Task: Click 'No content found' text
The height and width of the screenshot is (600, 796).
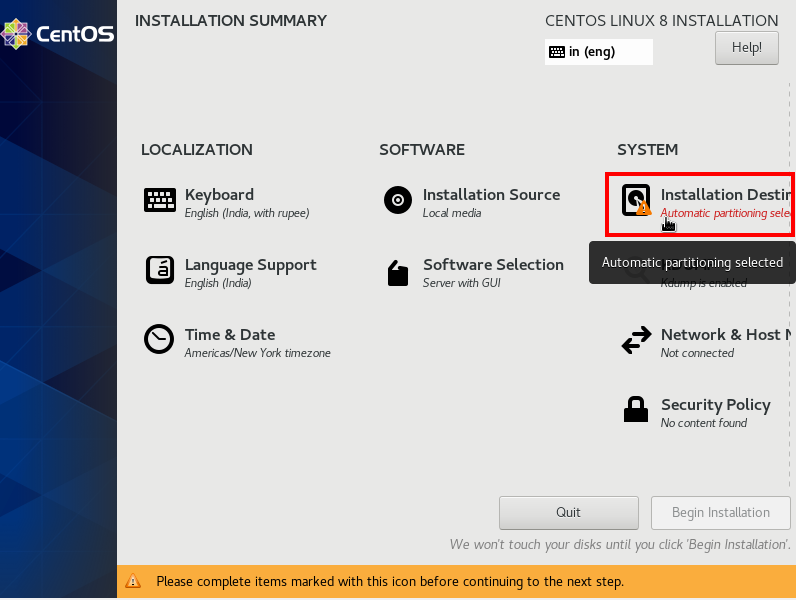Action: [x=704, y=423]
